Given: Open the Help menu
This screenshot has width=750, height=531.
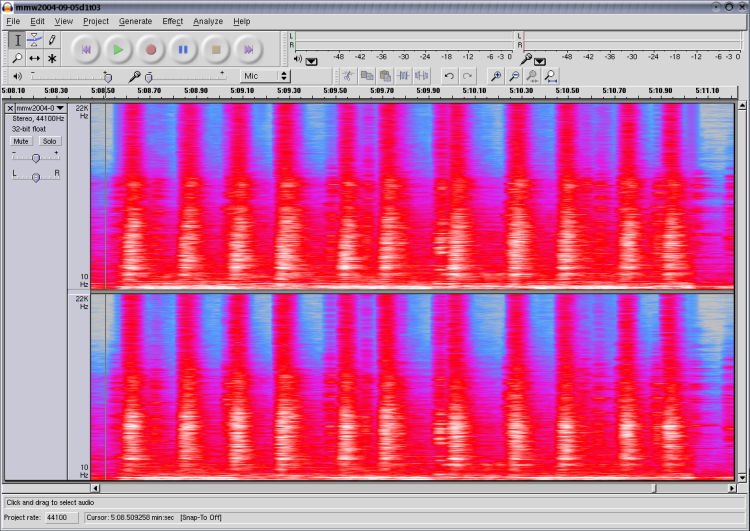Looking at the screenshot, I should click(242, 21).
